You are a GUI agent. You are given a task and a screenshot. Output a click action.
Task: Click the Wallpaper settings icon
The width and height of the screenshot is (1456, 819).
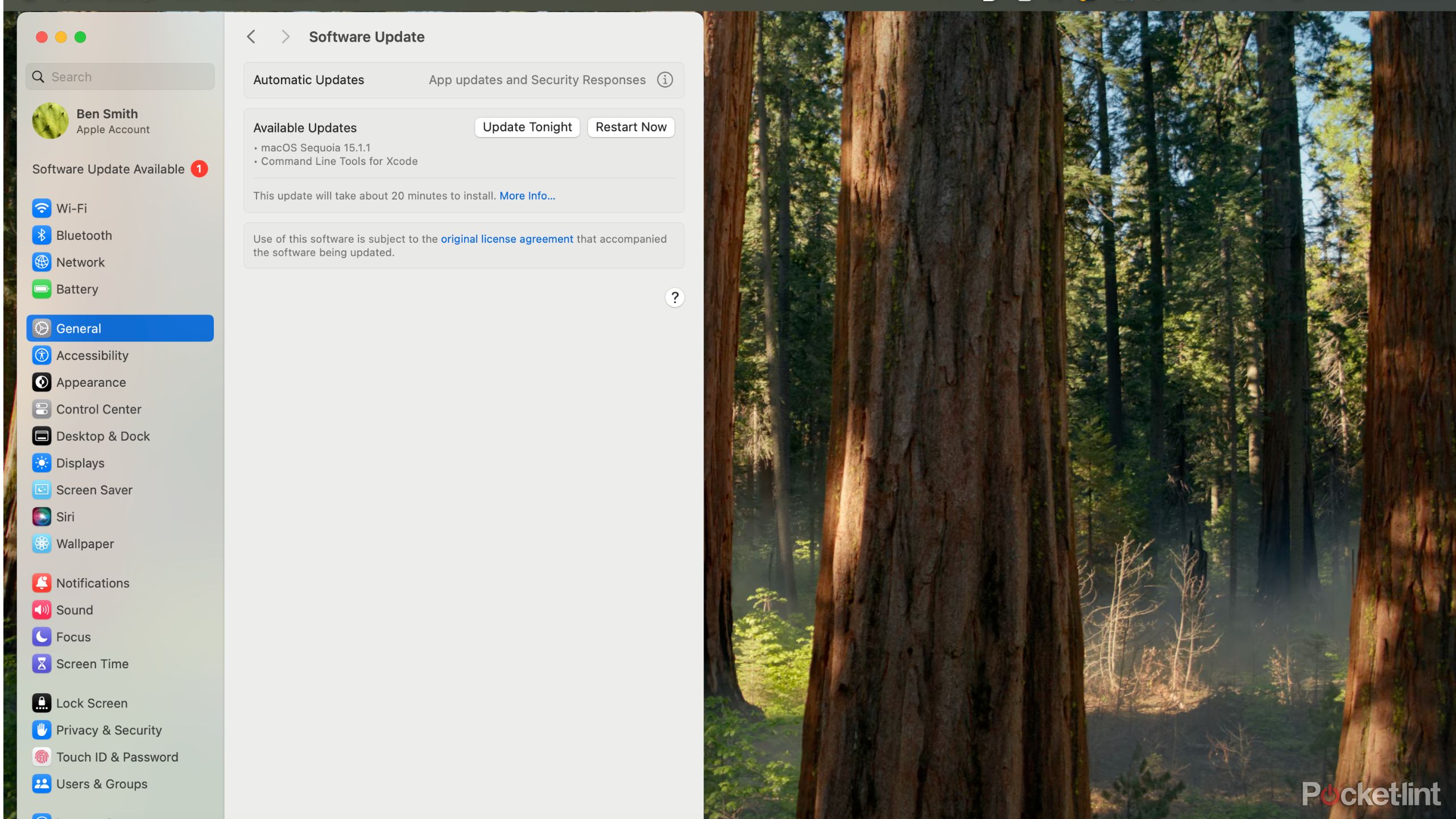pyautogui.click(x=41, y=543)
